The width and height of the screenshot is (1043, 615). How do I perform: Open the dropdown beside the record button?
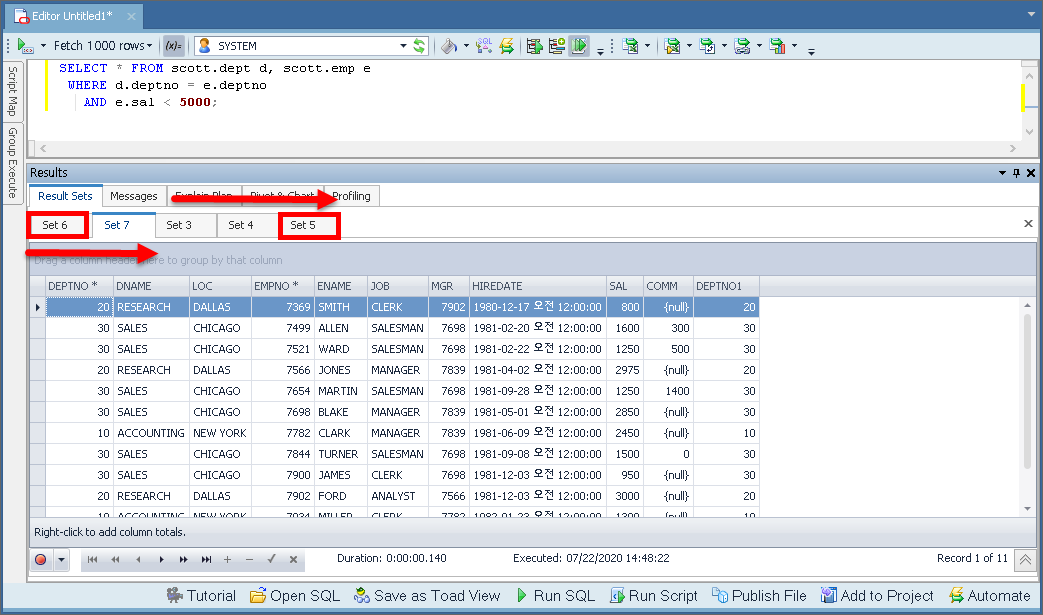[61, 560]
